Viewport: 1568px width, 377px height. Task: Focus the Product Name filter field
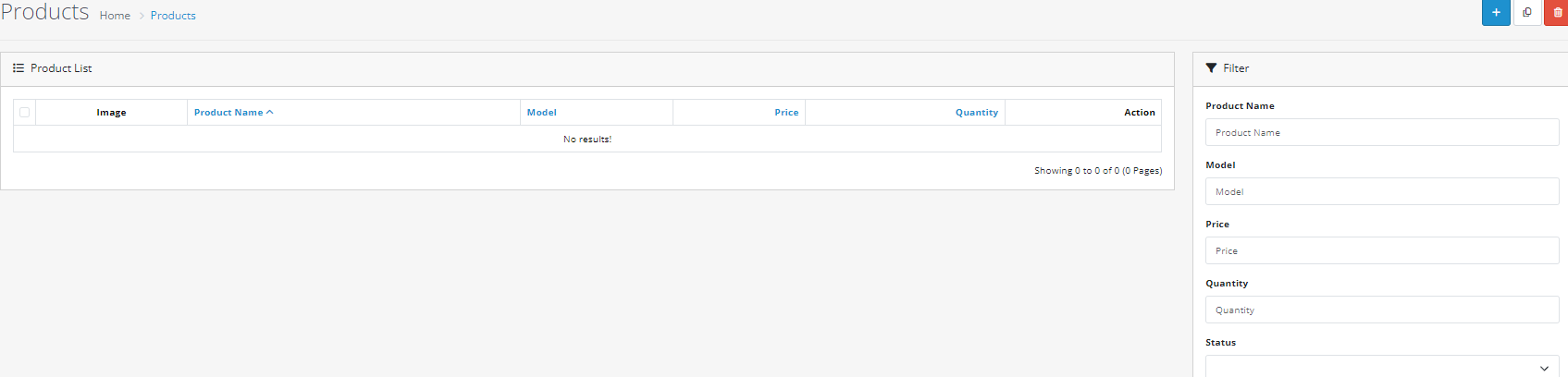(x=1382, y=132)
